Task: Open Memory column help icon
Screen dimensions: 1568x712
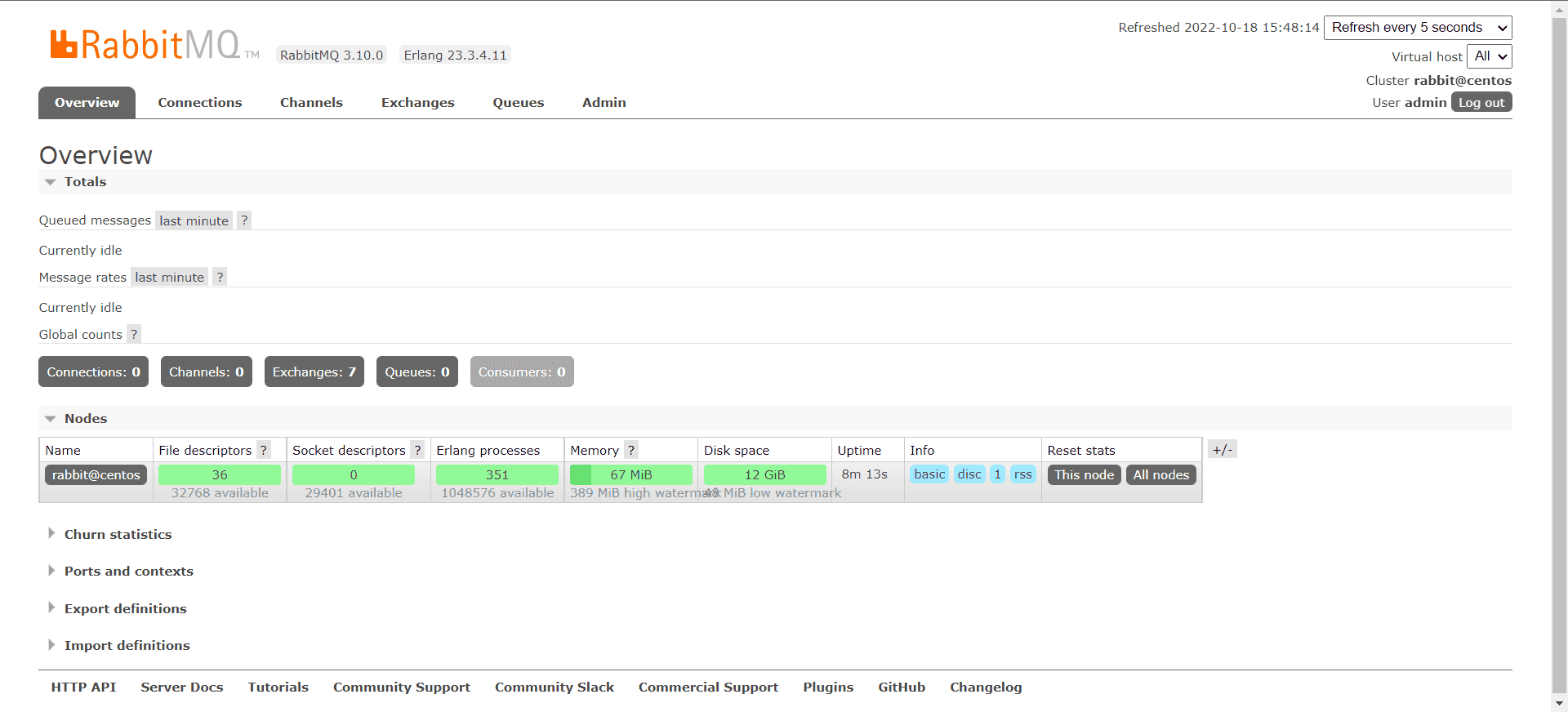Action: 631,451
